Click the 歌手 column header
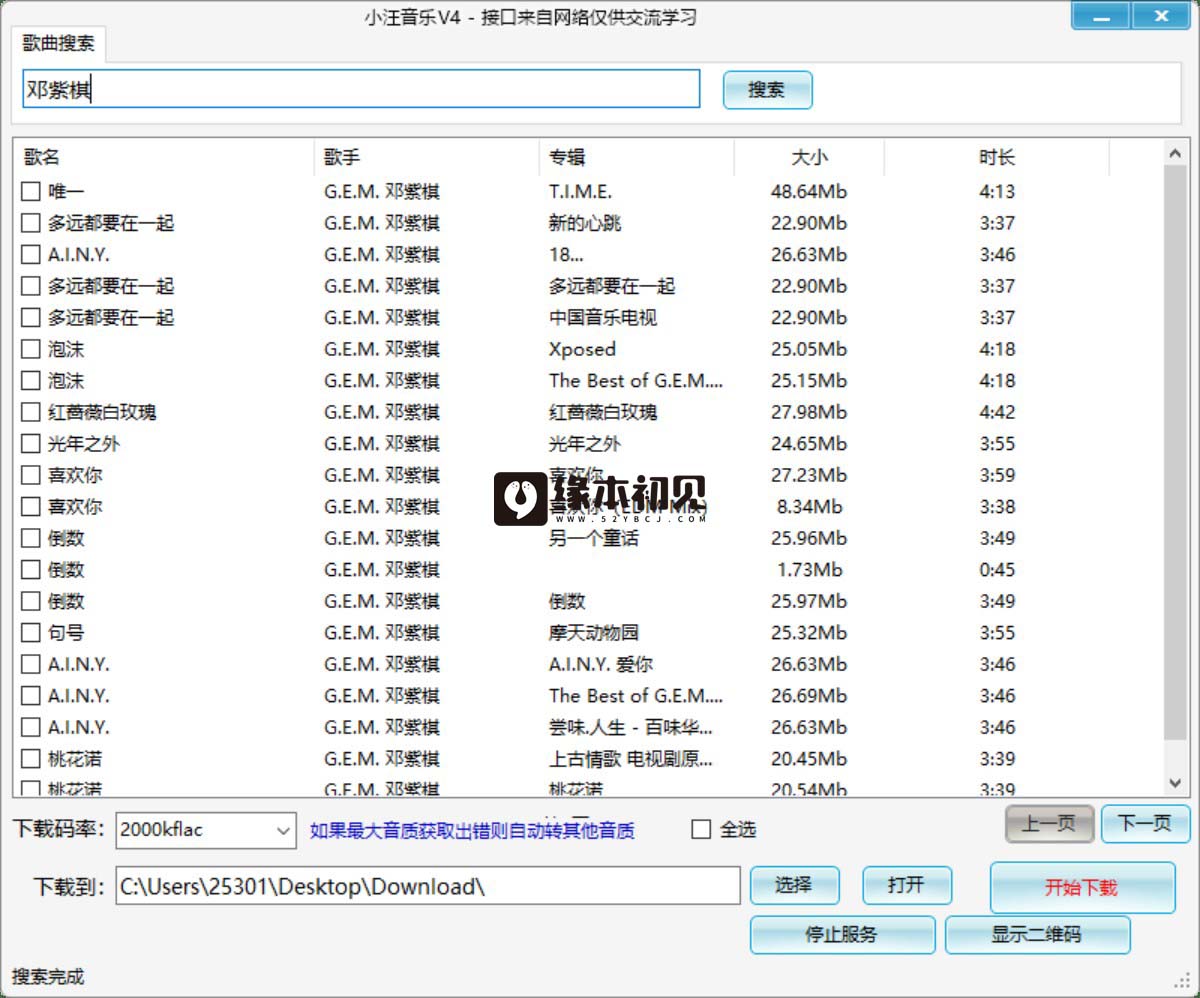The width and height of the screenshot is (1200, 998). tap(427, 157)
